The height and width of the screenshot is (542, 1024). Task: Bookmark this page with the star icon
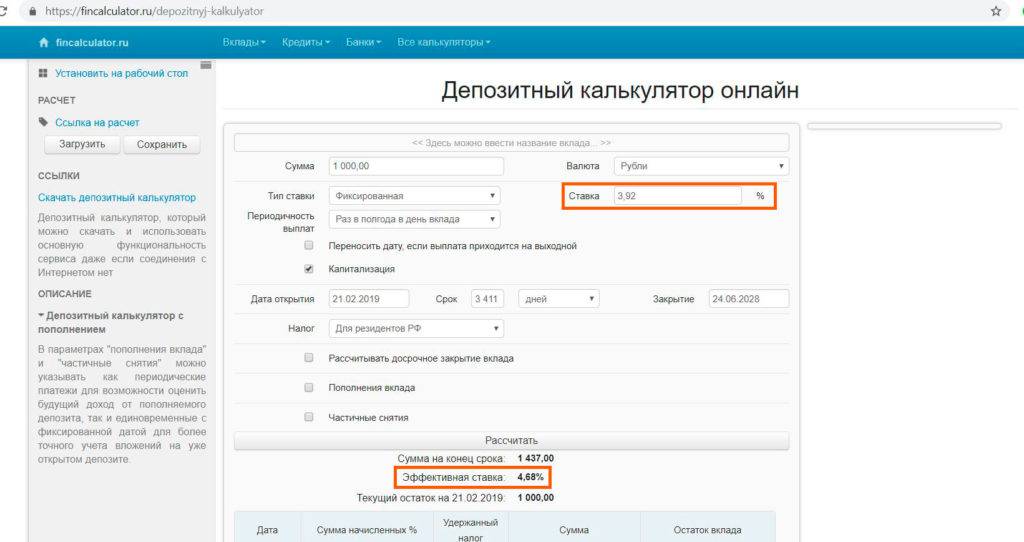click(995, 11)
